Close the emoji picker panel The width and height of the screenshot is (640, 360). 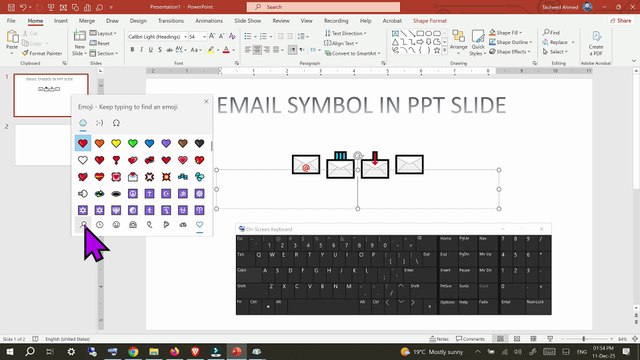[x=206, y=101]
